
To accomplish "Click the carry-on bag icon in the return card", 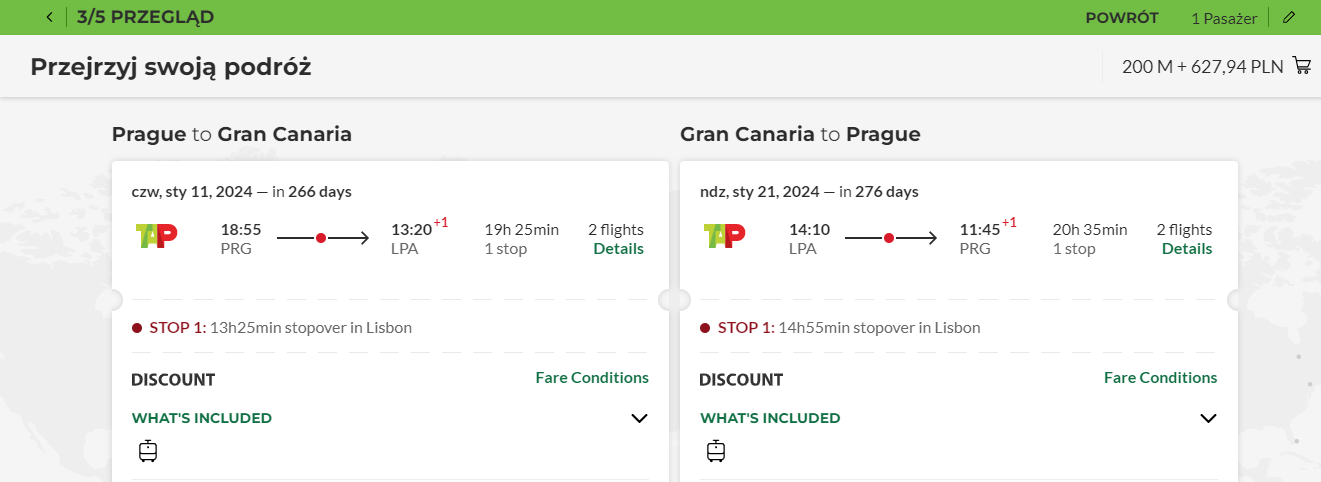I will (716, 451).
